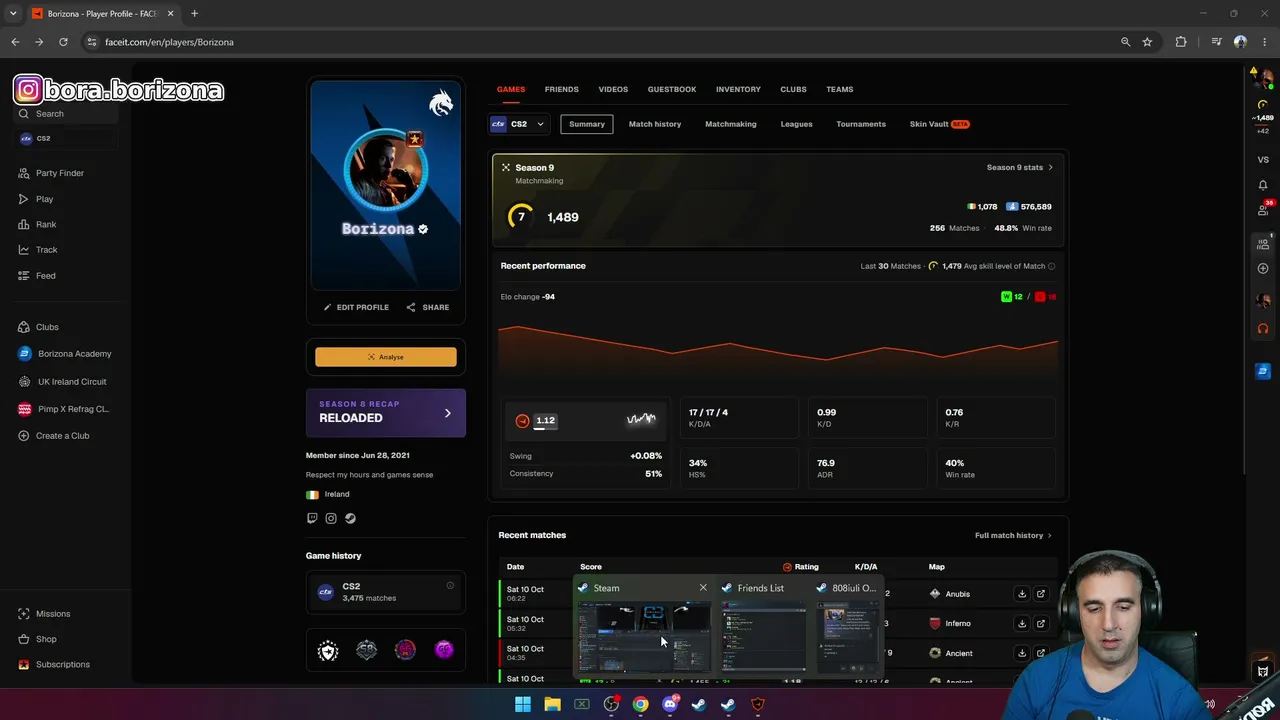This screenshot has width=1280, height=720.
Task: Open Season 8 Recap Reloaded arrow
Action: [447, 413]
